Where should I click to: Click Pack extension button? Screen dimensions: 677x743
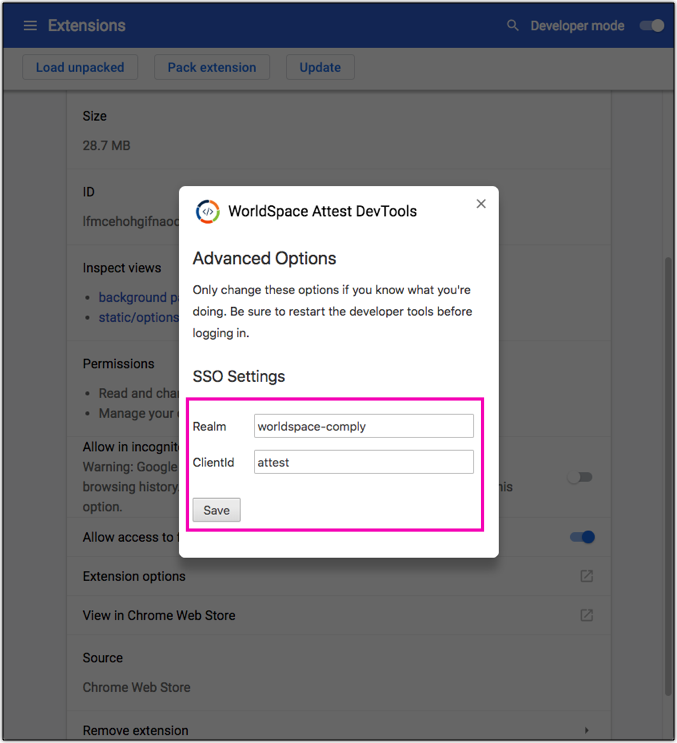coord(212,67)
